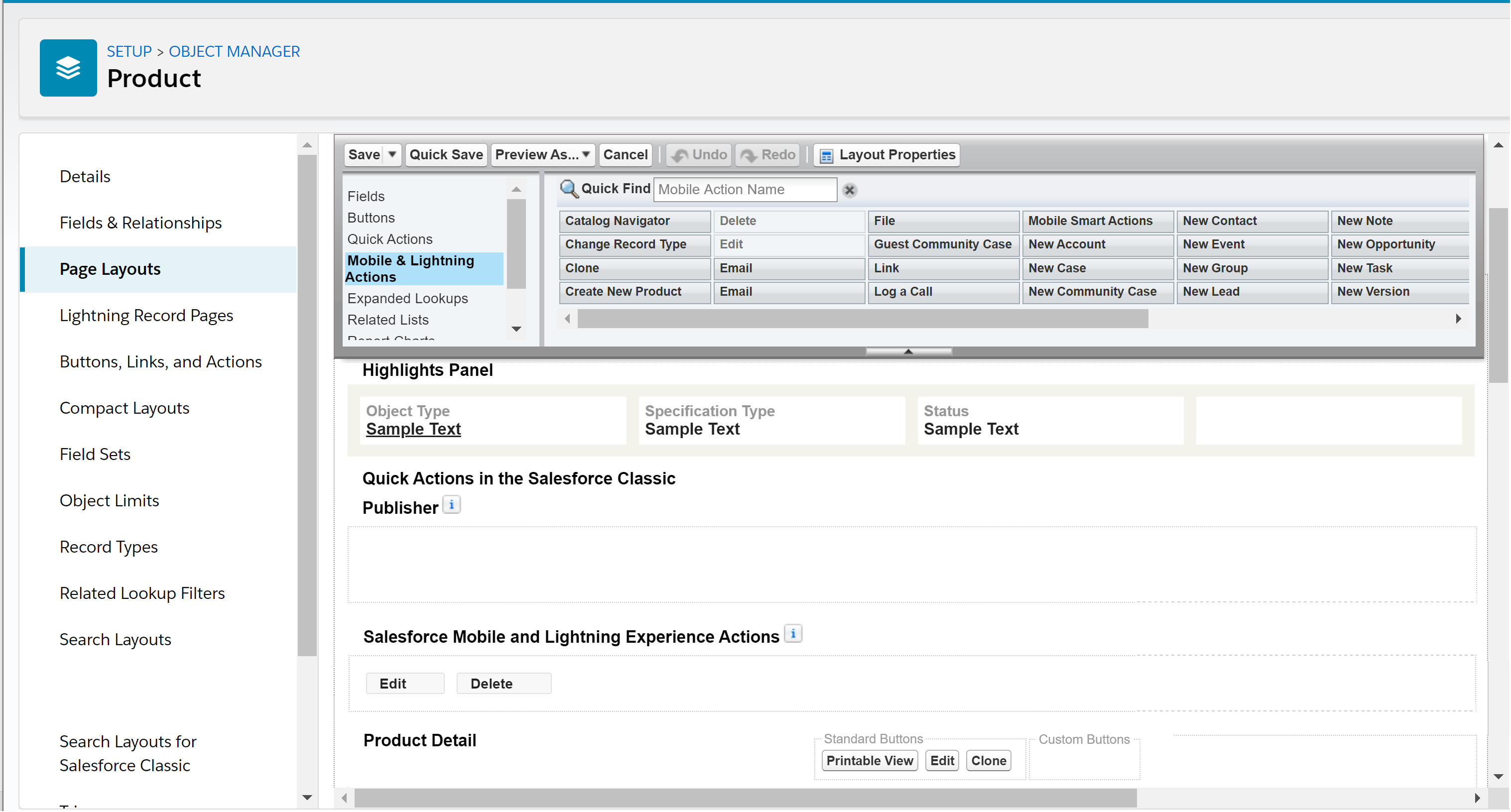The height and width of the screenshot is (812, 1511).
Task: Select the Related Lists palette category
Action: 388,320
